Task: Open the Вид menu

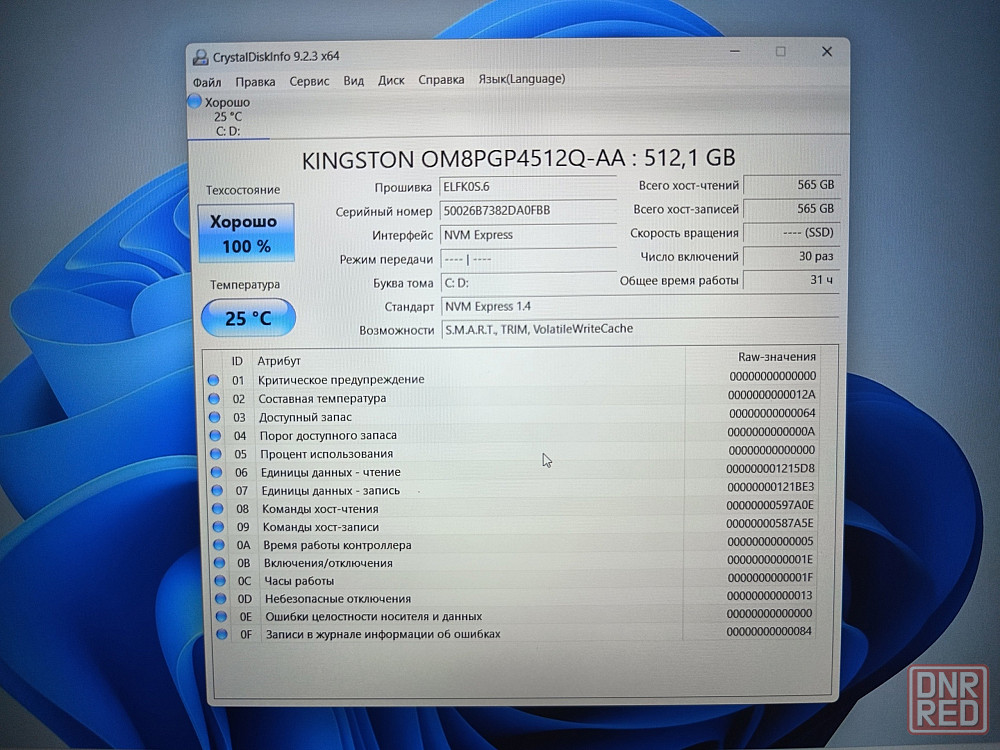Action: (353, 81)
